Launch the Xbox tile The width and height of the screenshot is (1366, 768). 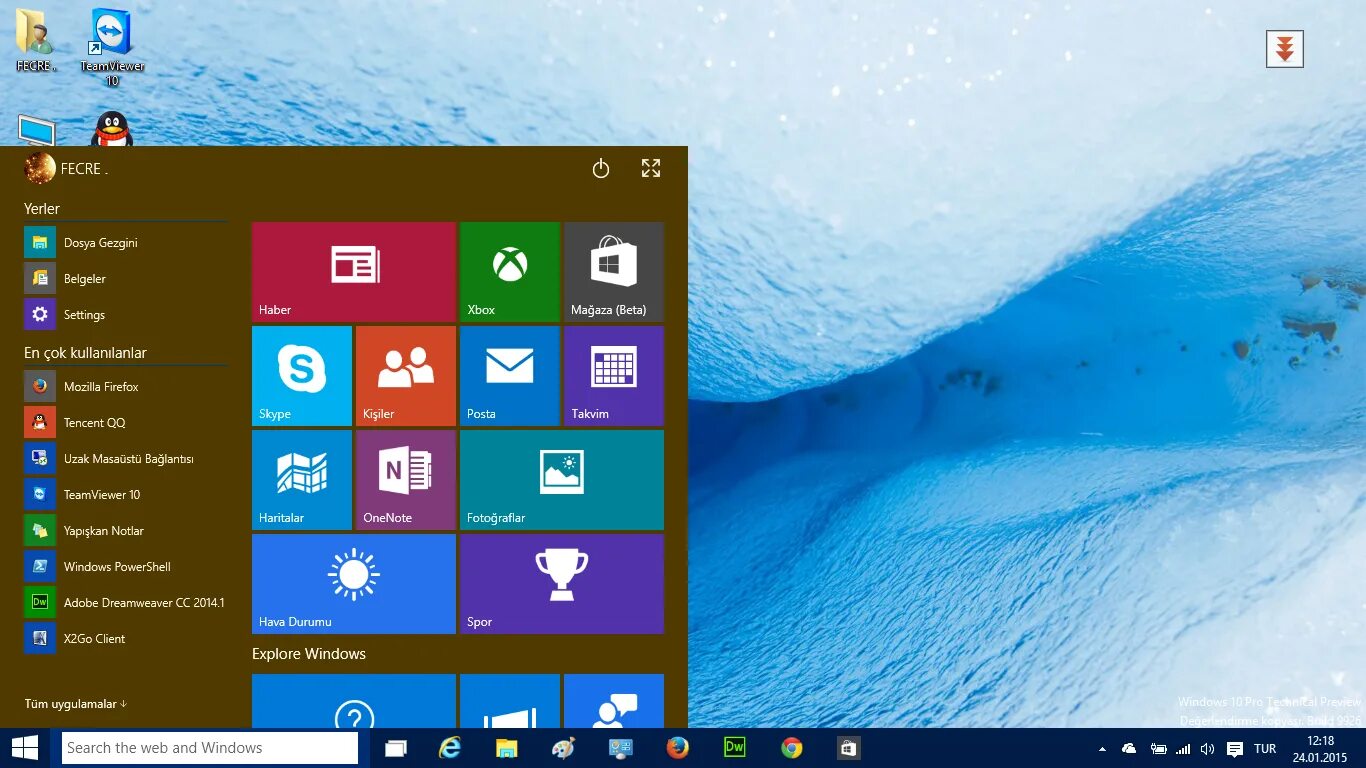[x=510, y=272]
